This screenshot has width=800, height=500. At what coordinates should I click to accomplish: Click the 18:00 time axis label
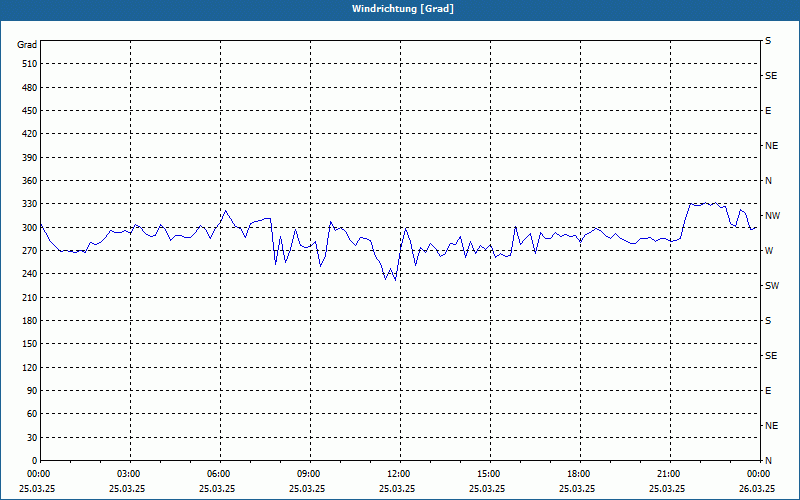578,474
